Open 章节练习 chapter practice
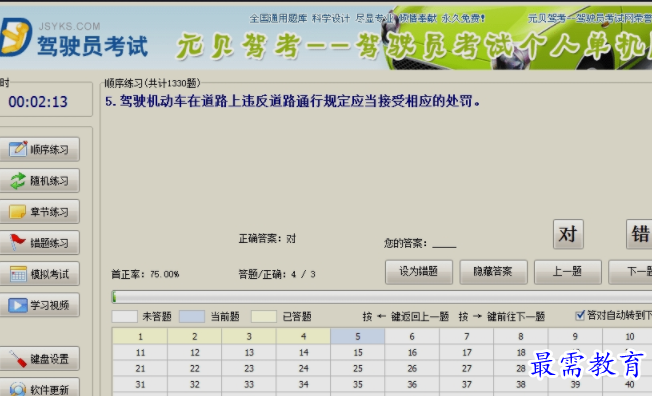Screen dimensions: 652x396 40,212
